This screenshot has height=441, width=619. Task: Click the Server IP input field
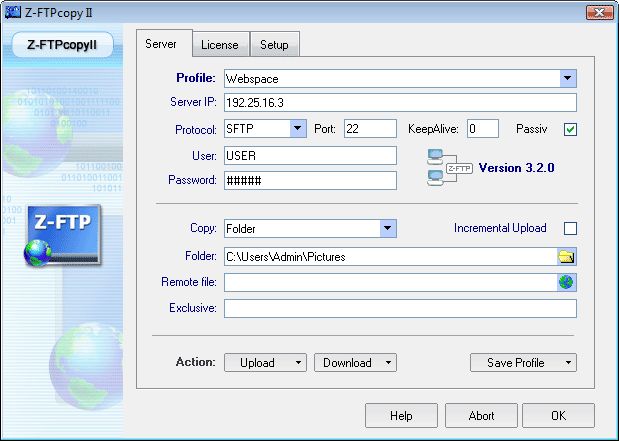pyautogui.click(x=400, y=103)
